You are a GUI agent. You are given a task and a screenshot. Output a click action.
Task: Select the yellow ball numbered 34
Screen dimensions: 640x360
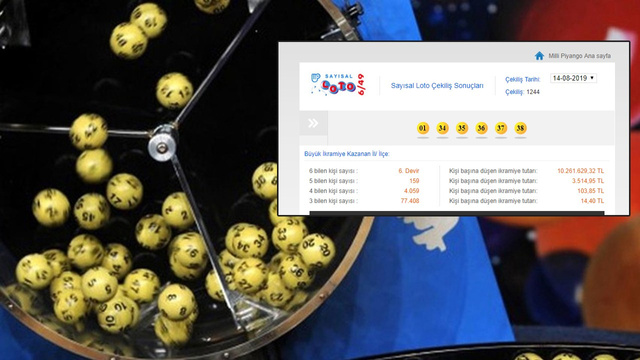[442, 128]
